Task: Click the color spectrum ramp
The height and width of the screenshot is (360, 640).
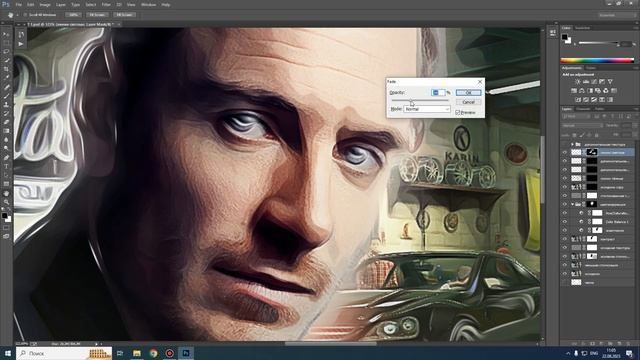Action: click(x=597, y=60)
